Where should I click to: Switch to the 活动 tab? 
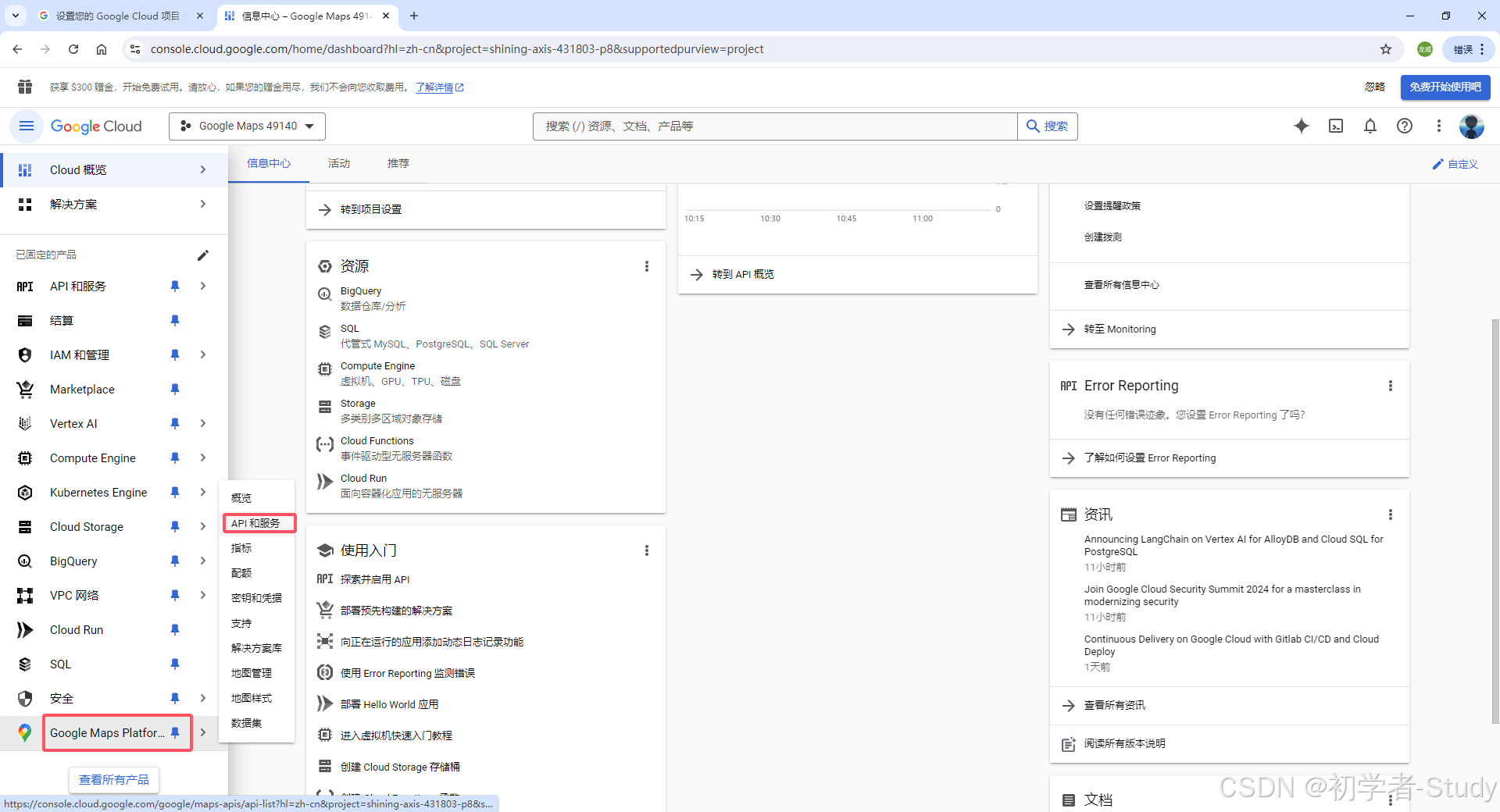[339, 163]
